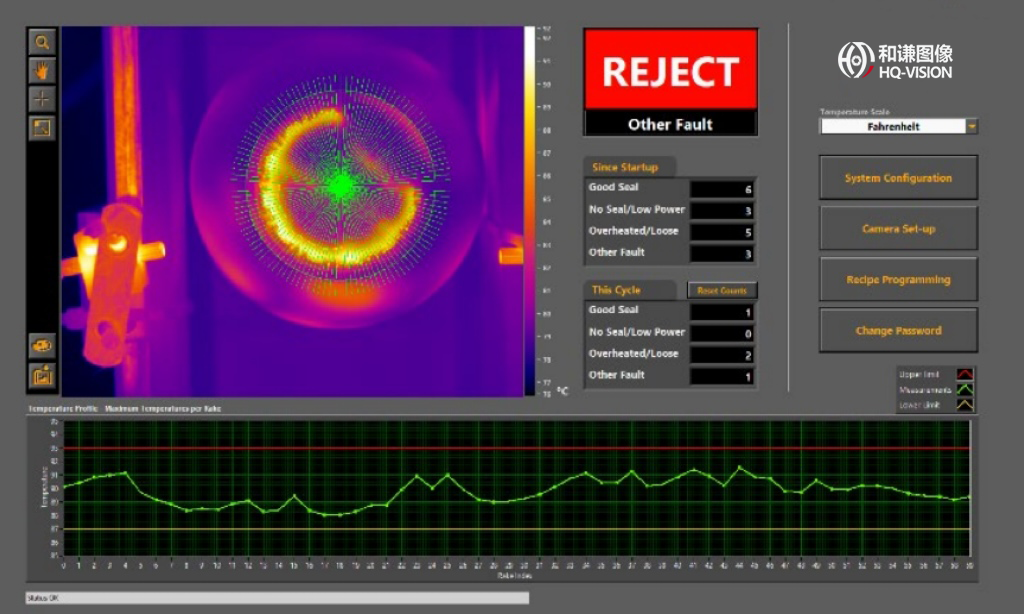The width and height of the screenshot is (1024, 614).
Task: Click the thermal image color scale bar
Action: (530, 210)
